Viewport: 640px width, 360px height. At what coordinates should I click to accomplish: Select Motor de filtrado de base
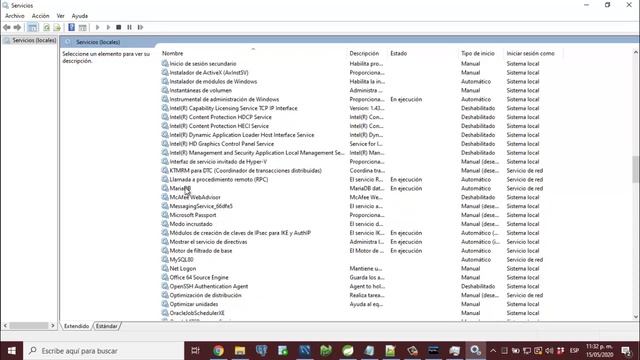pyautogui.click(x=201, y=251)
